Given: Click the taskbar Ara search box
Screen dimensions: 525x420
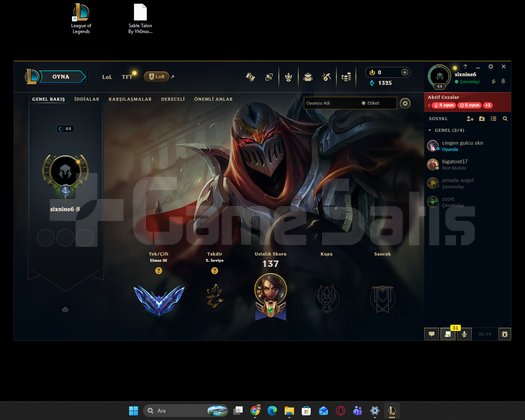Looking at the screenshot, I should point(186,411).
